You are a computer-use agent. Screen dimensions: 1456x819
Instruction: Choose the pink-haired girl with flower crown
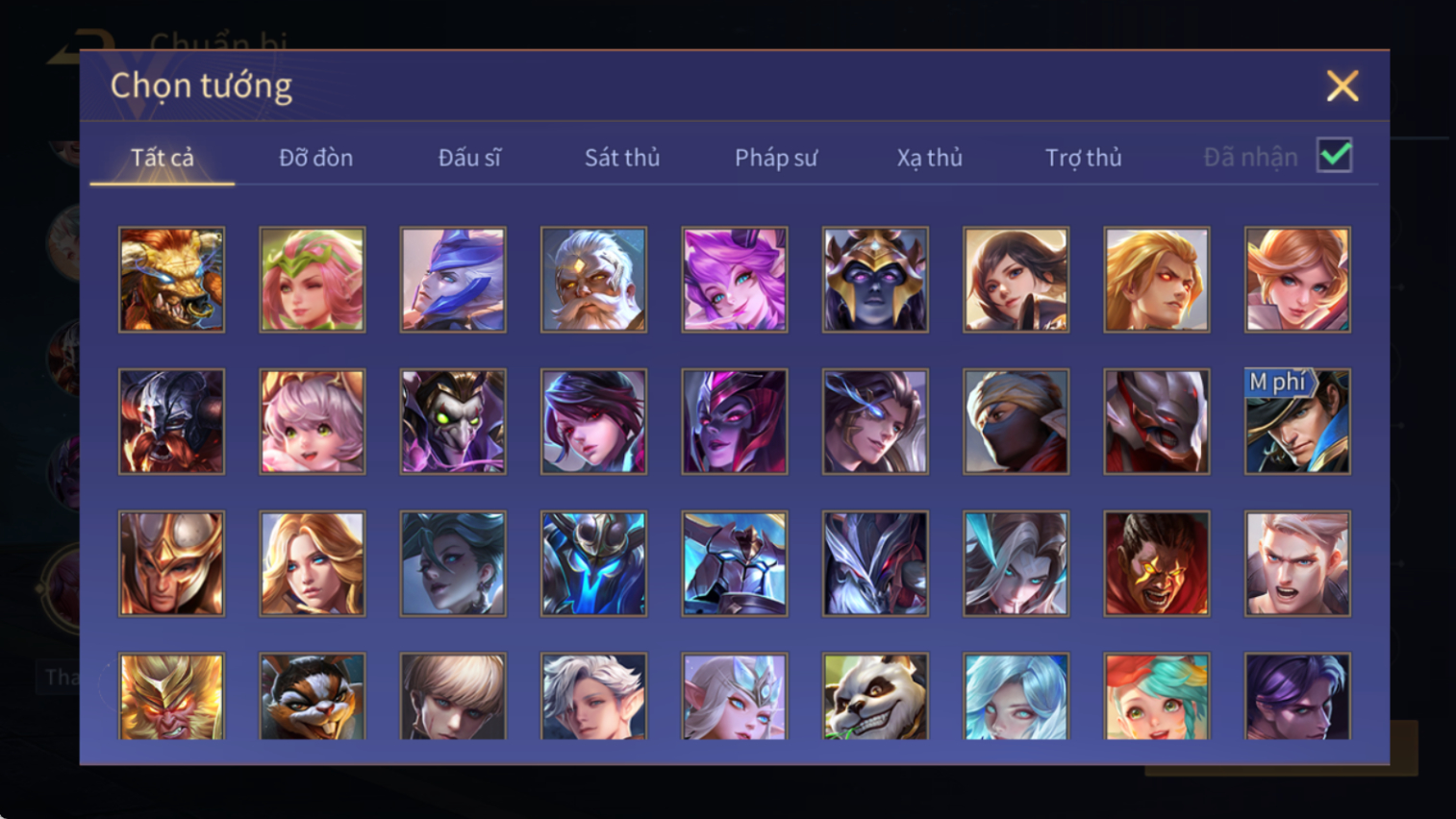click(x=313, y=280)
